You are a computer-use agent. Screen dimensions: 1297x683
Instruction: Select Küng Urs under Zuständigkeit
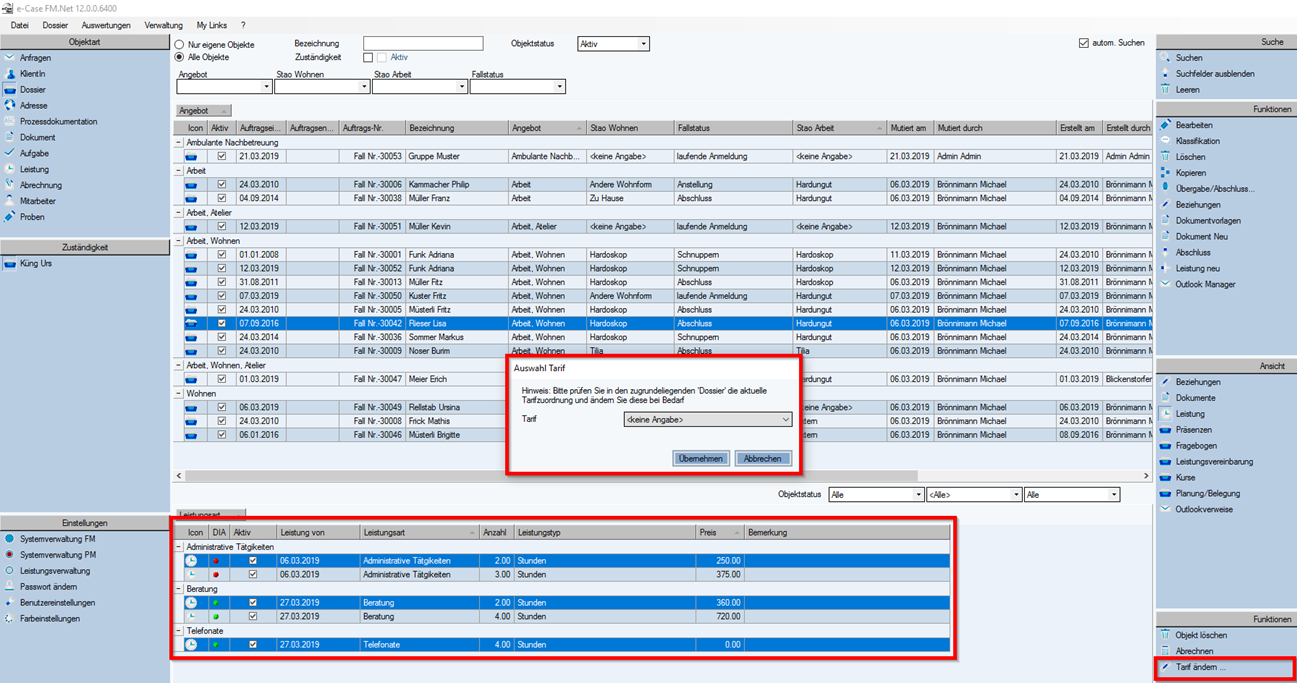point(36,264)
